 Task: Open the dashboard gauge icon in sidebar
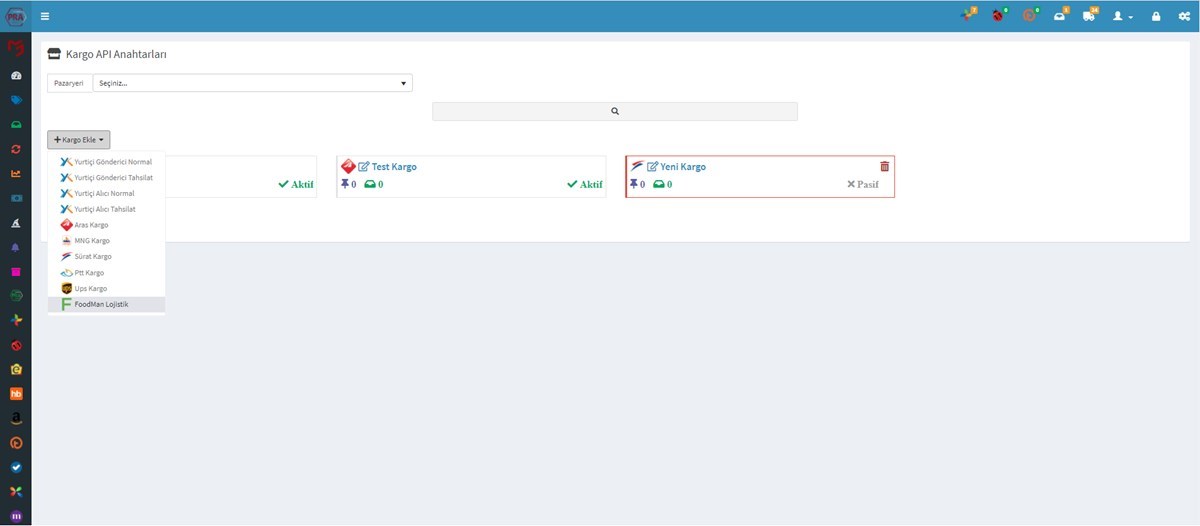point(16,76)
